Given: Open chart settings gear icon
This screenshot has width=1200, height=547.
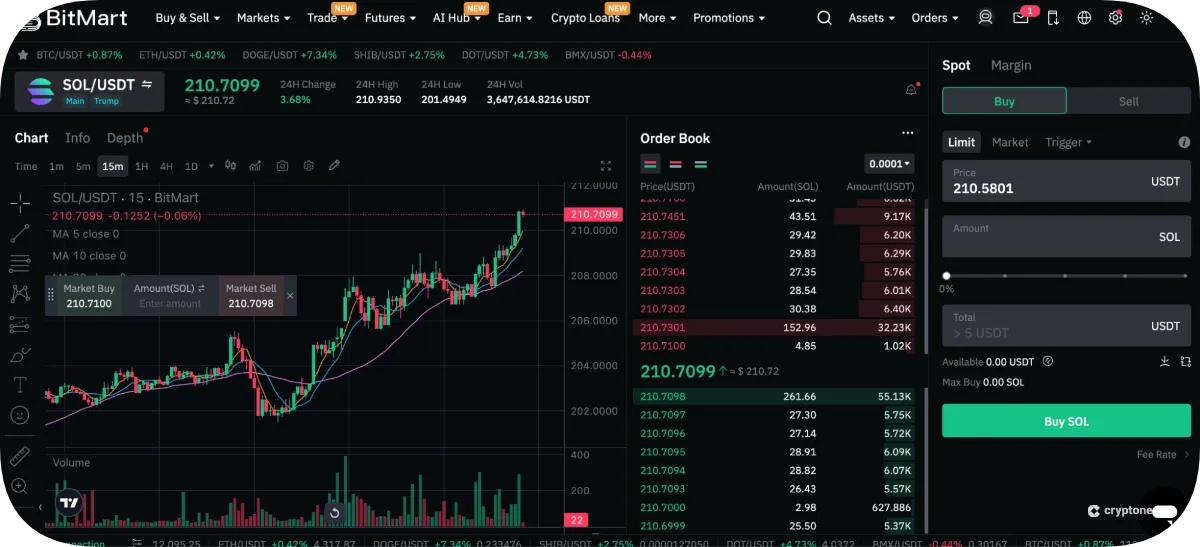Looking at the screenshot, I should (x=309, y=166).
